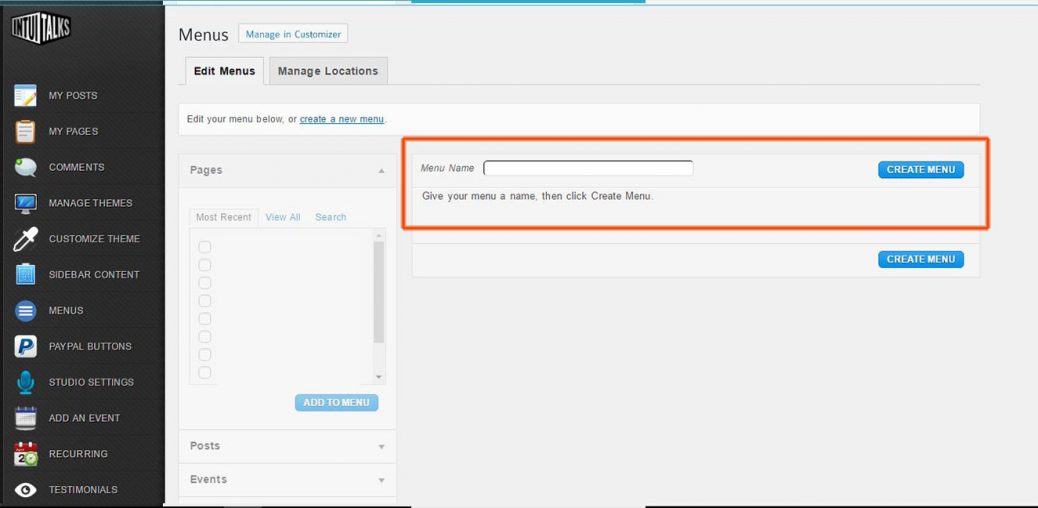Tick the seventh checkbox in Pages list

(x=205, y=354)
